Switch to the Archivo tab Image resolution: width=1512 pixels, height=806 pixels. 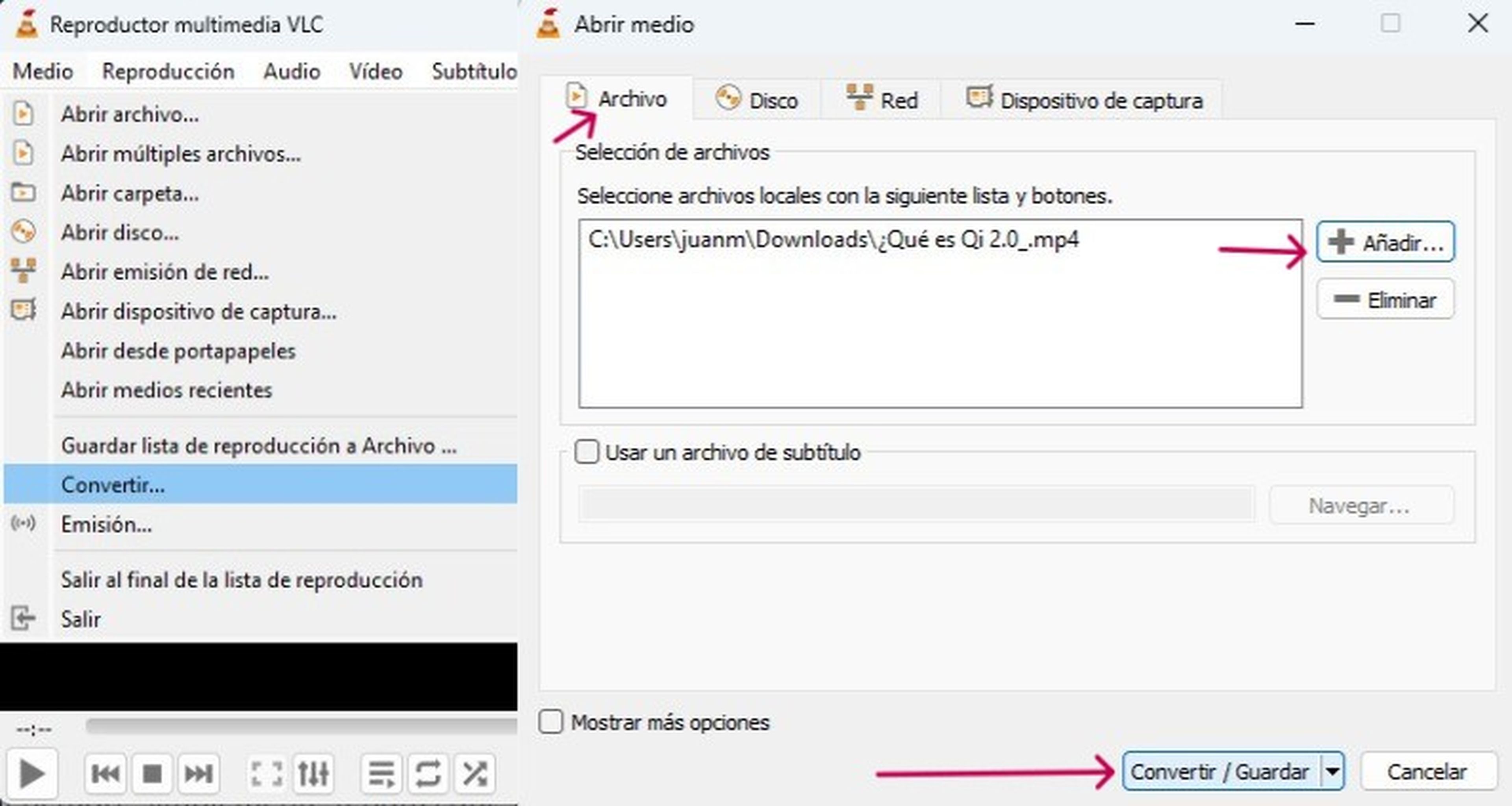(616, 98)
